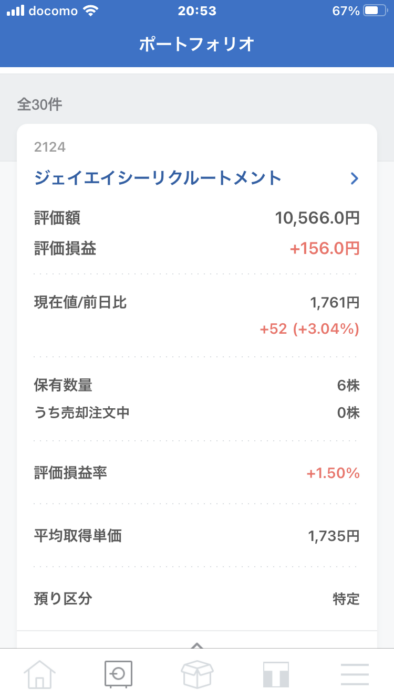This screenshot has height=700, width=394.
Task: Tap the cellular signal bars icon
Action: click(16, 11)
